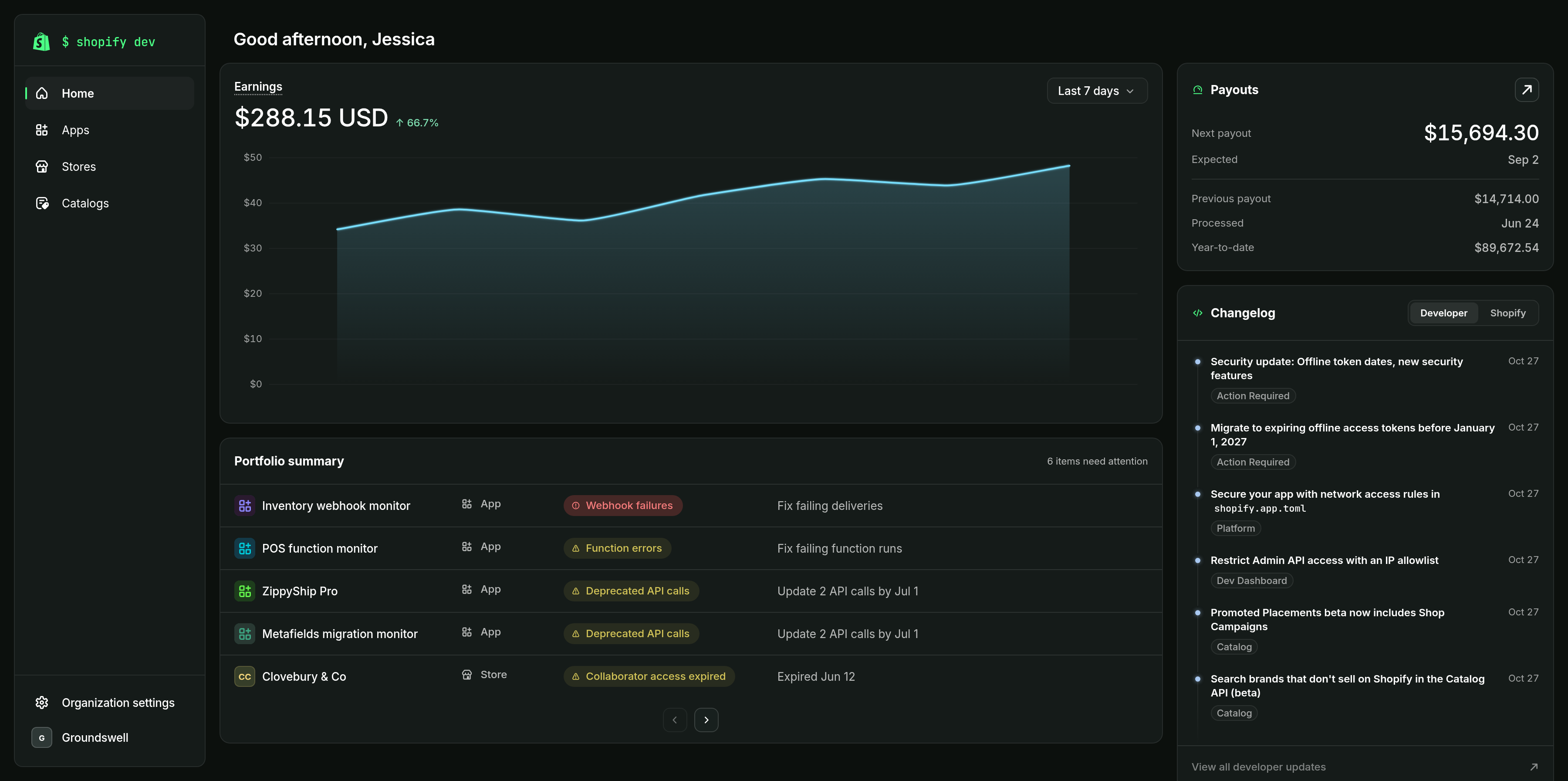Viewport: 1568px width, 781px height.
Task: Click the ZippyShip Pro app icon
Action: pyautogui.click(x=245, y=591)
